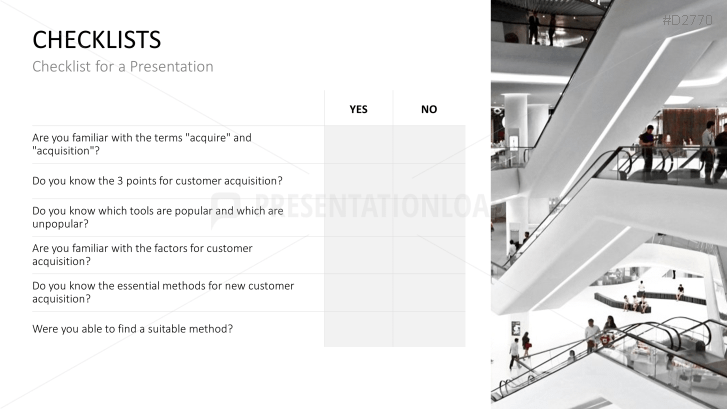Select the CHECKLISTS title text
This screenshot has height=409, width=727.
click(96, 40)
